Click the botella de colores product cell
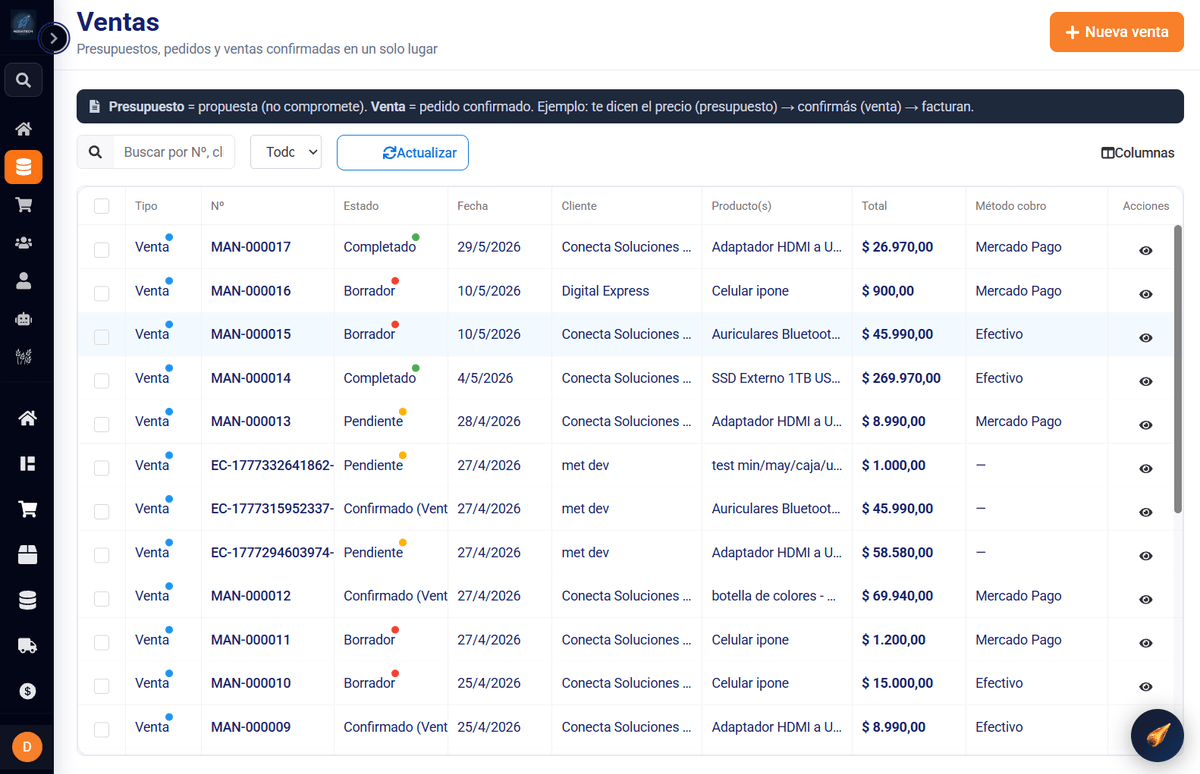The image size is (1200, 774). [774, 596]
